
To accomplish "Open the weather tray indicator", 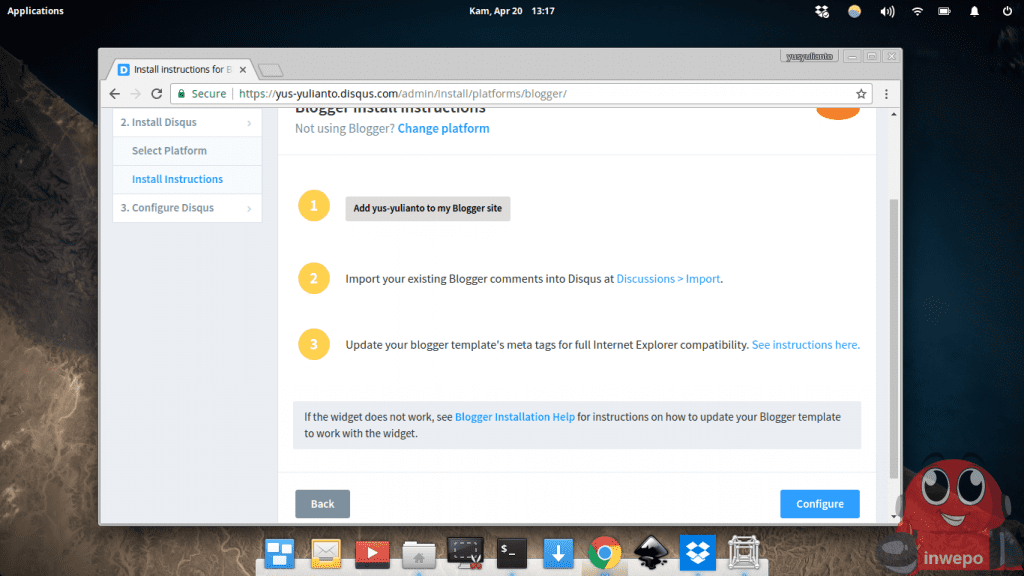I will (x=854, y=11).
